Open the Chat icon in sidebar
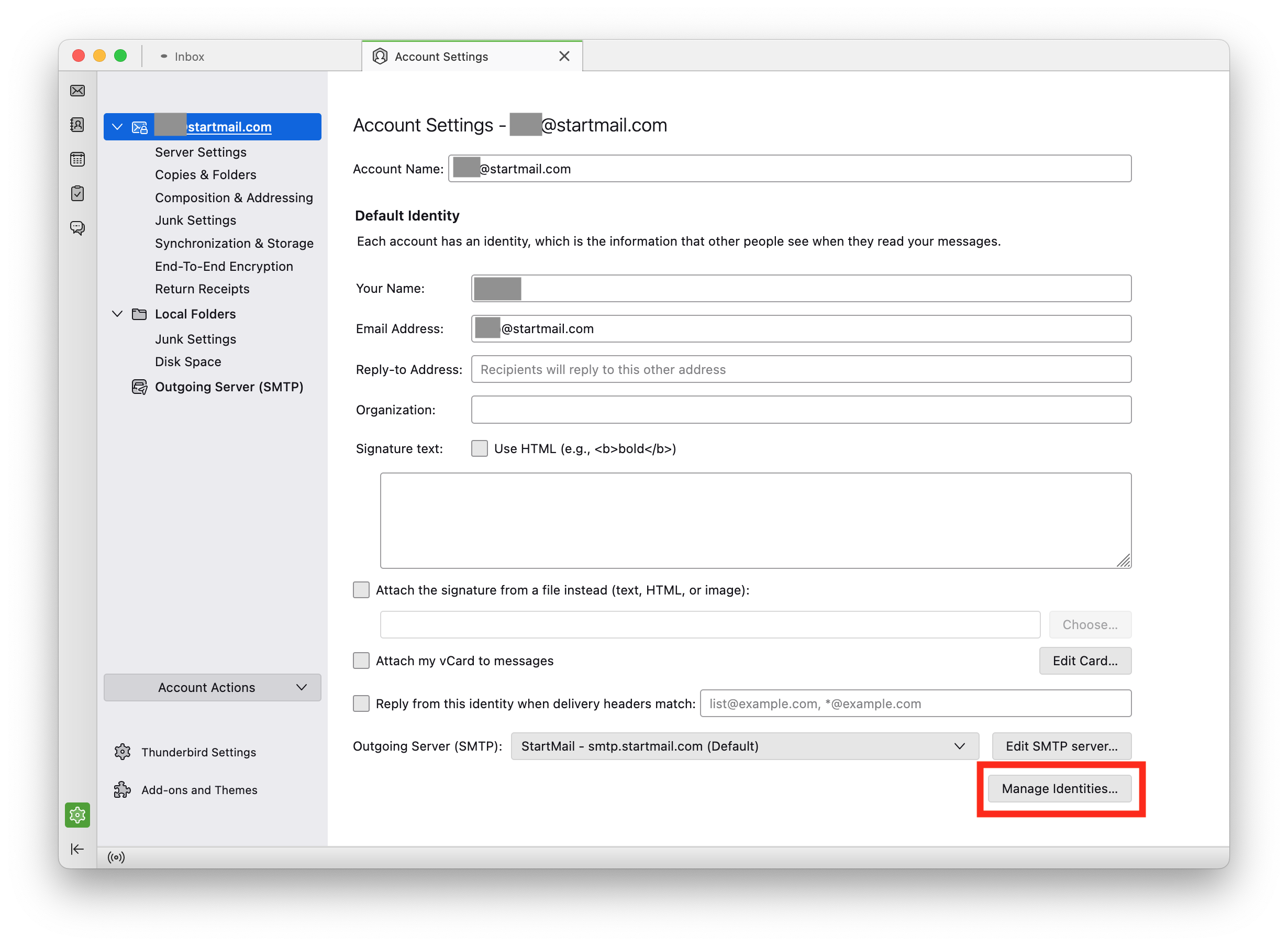 point(77,228)
